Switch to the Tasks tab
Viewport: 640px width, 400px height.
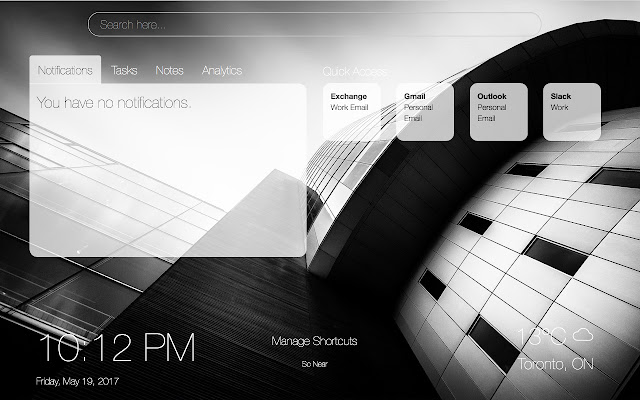(x=124, y=70)
